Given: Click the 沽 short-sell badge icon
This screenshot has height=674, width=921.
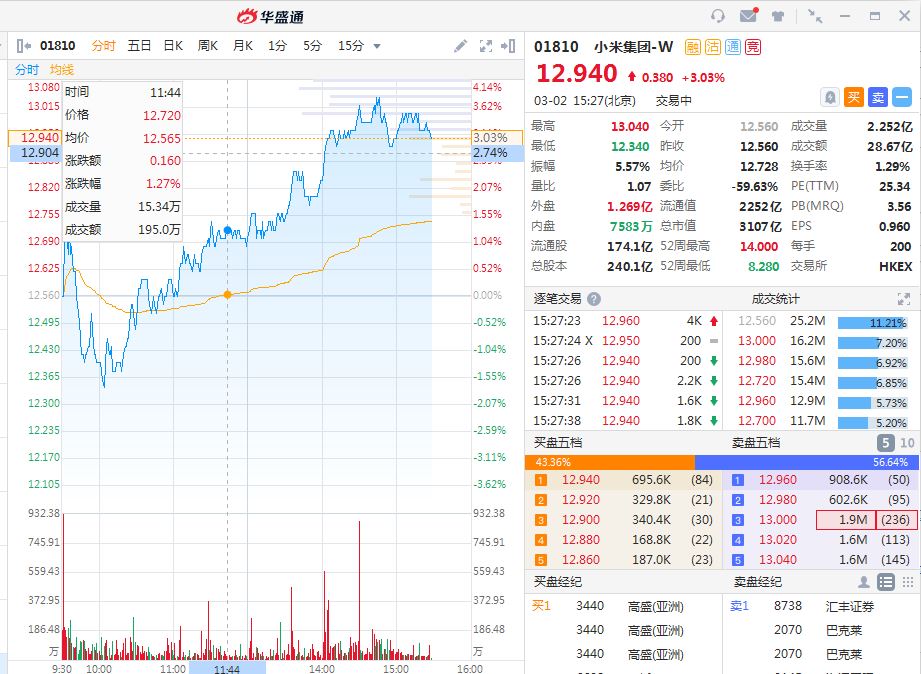Looking at the screenshot, I should coord(713,47).
